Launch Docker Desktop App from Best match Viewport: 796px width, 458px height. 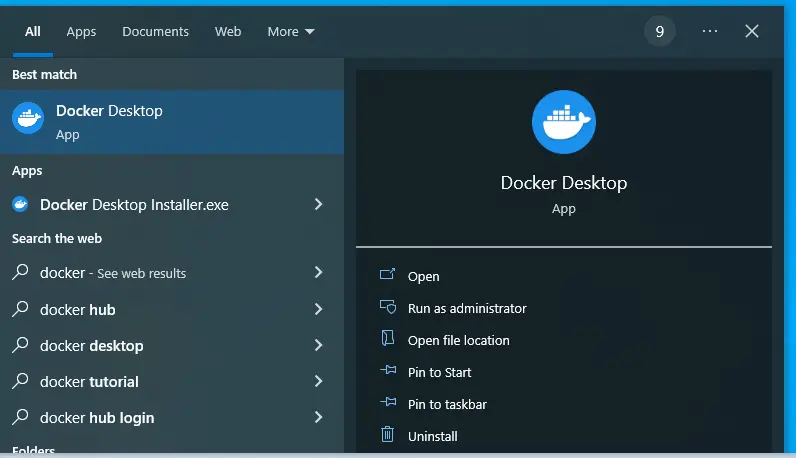tap(172, 122)
